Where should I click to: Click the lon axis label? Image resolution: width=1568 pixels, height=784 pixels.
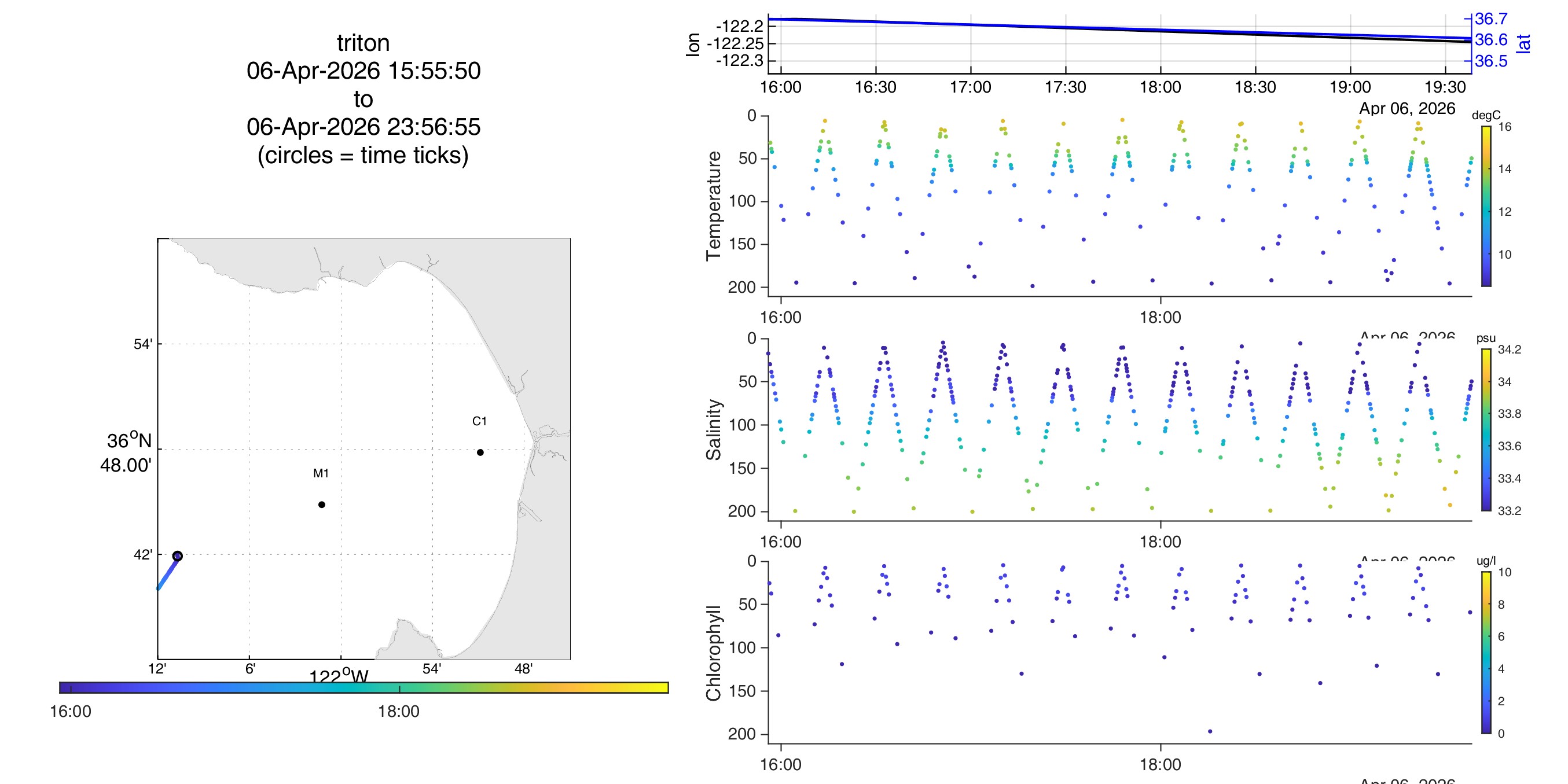coord(693,45)
